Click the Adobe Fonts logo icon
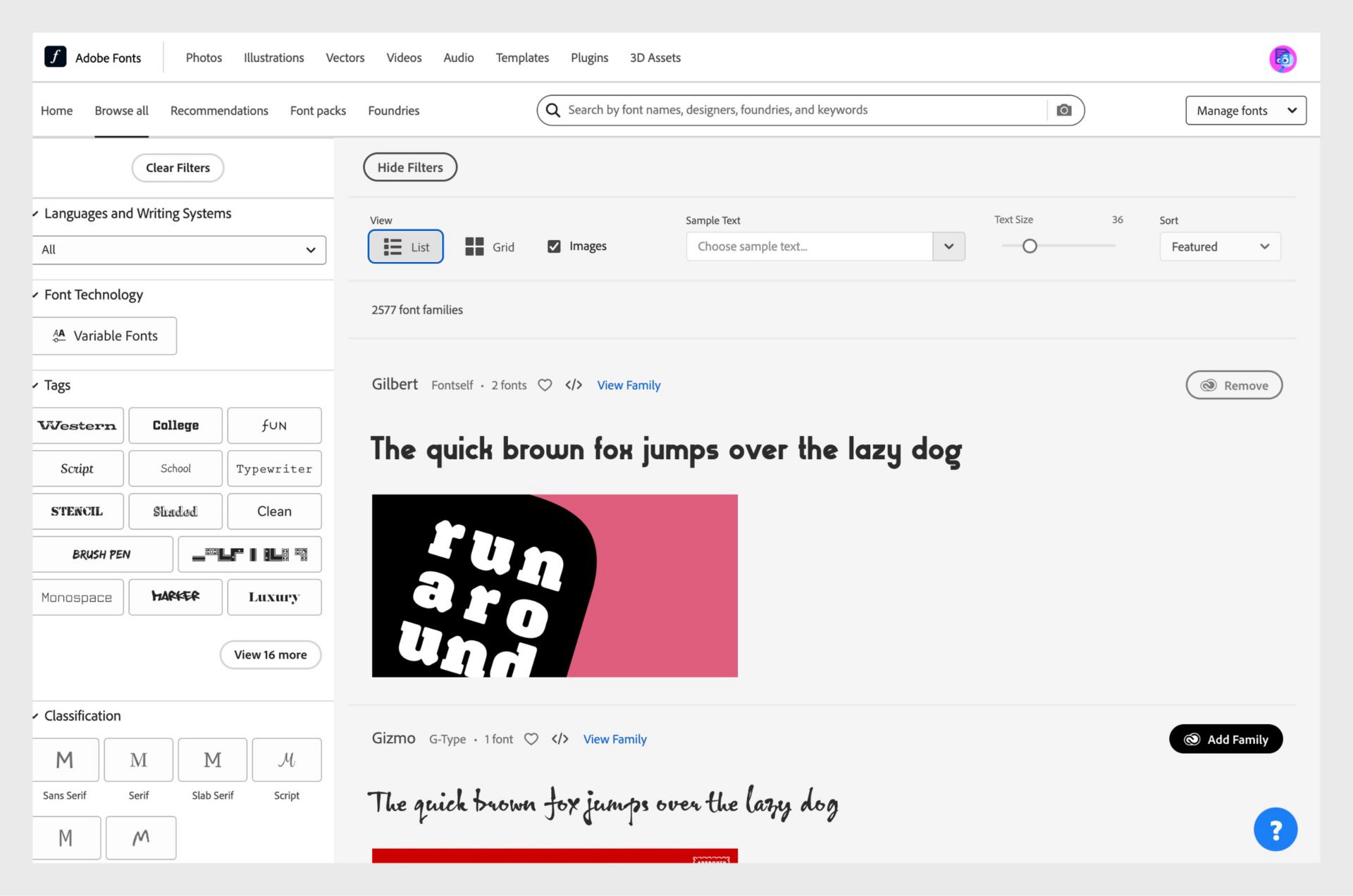The image size is (1353, 896). point(53,57)
